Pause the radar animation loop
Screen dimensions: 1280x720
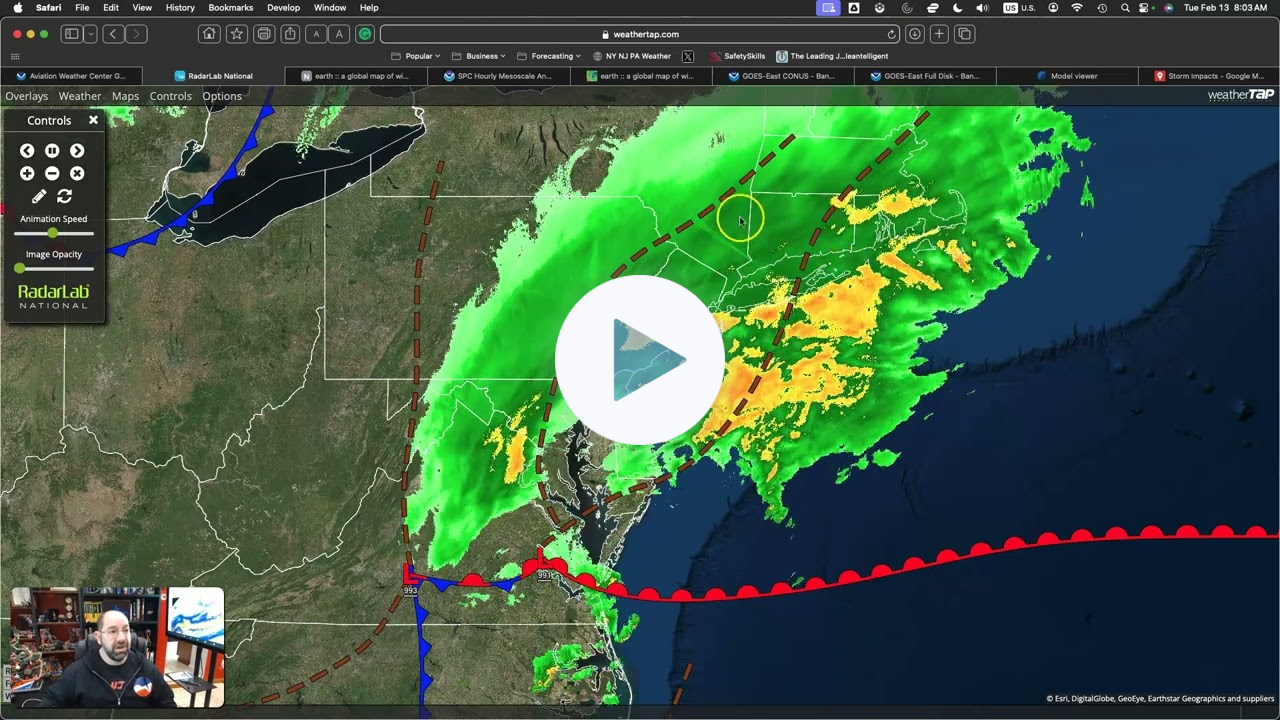coord(52,151)
